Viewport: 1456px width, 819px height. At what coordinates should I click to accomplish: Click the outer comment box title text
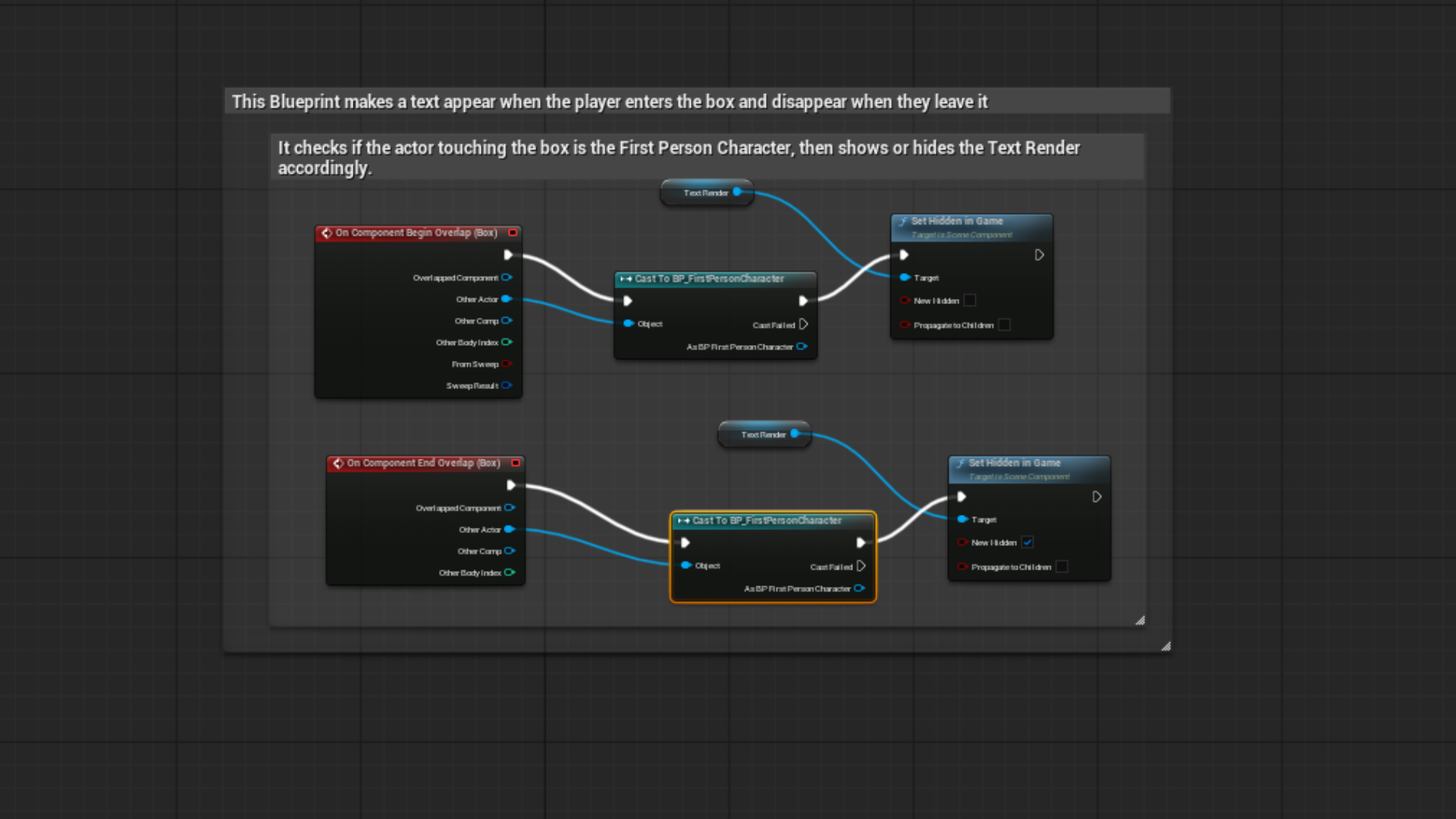609,102
